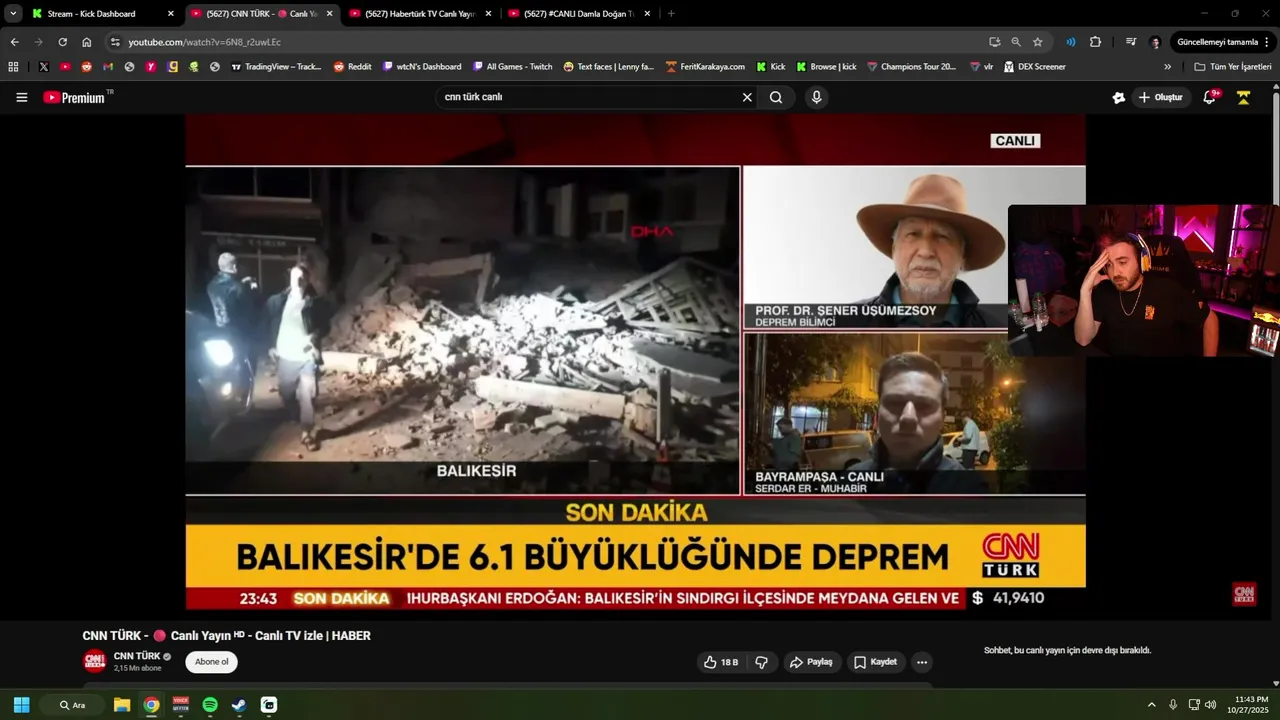The height and width of the screenshot is (720, 1280).
Task: Open Chrome menu three dots
Action: point(1267,42)
